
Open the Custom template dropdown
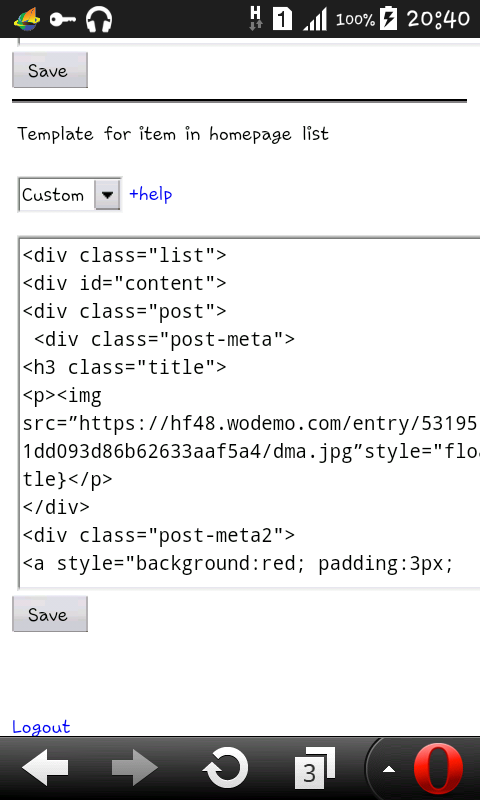(x=70, y=194)
